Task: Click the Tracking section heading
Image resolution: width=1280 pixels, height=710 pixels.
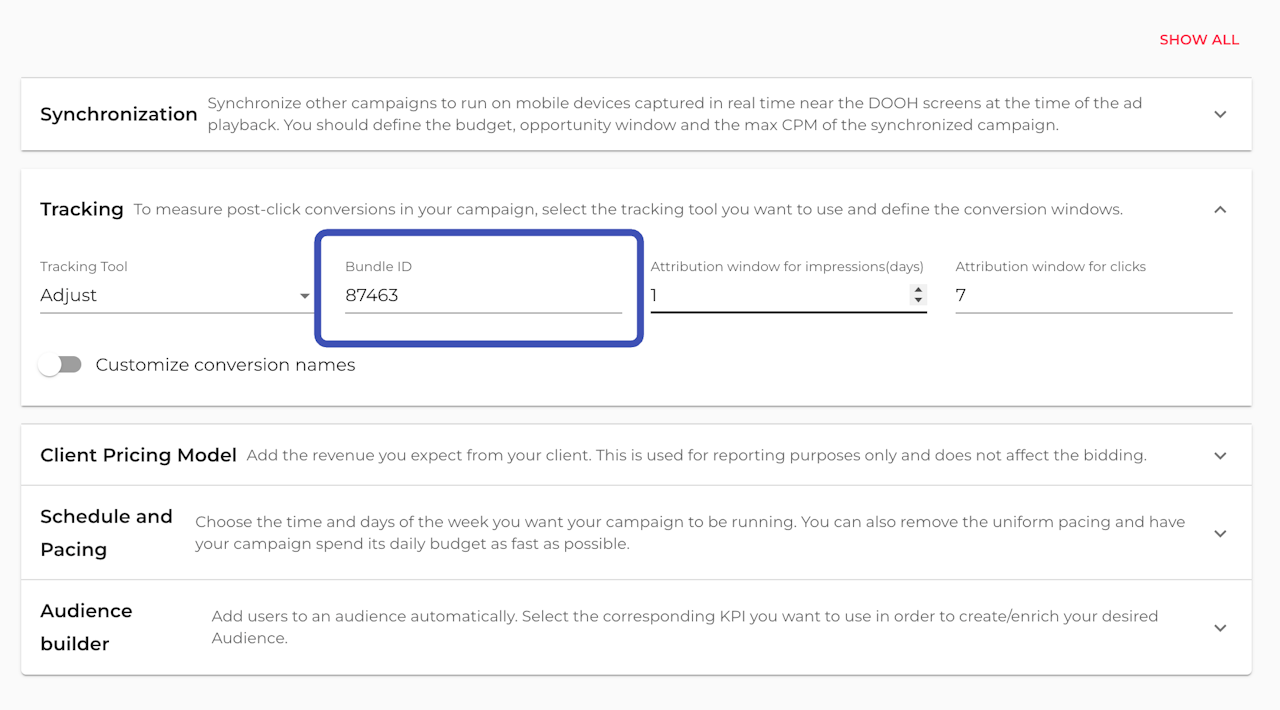Action: click(82, 209)
